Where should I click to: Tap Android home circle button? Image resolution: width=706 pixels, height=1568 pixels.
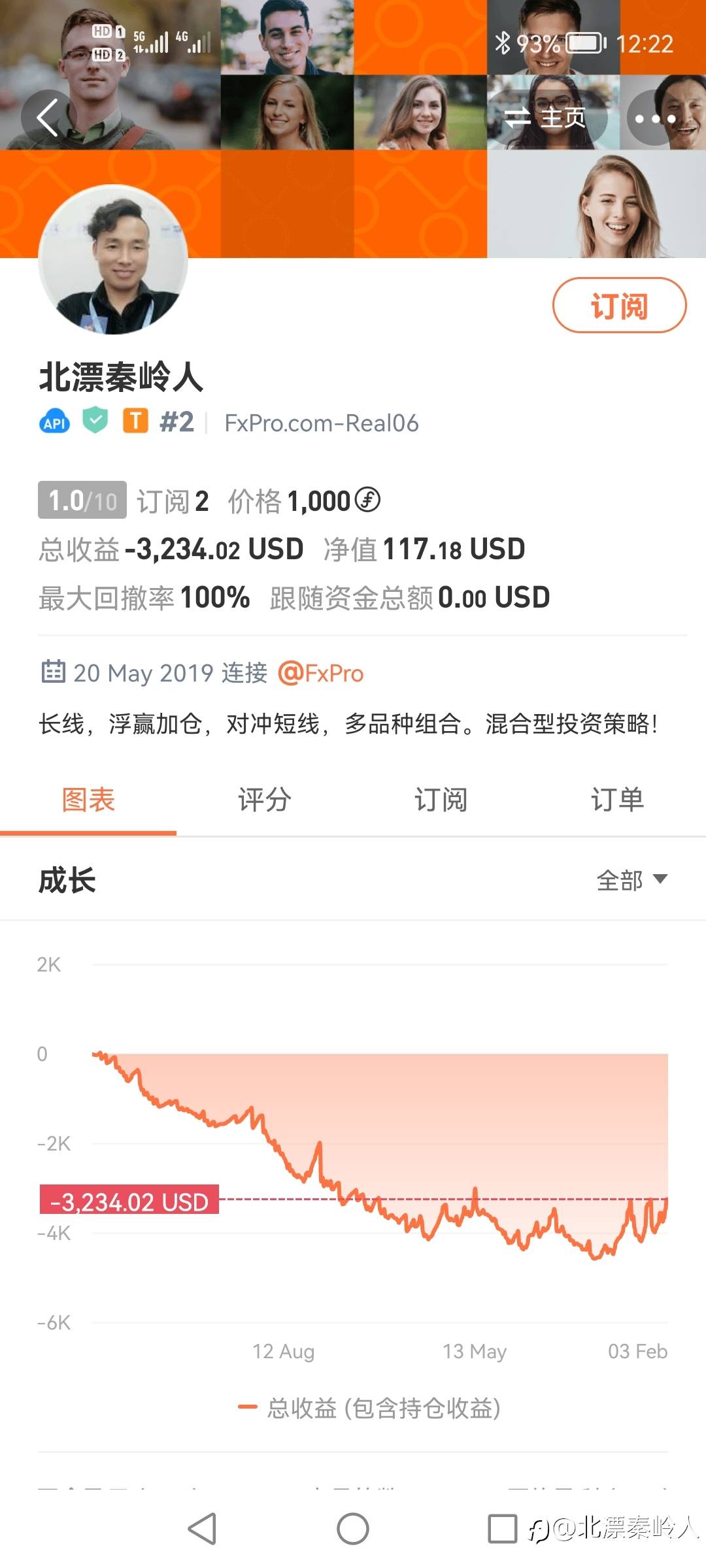pyautogui.click(x=353, y=1529)
